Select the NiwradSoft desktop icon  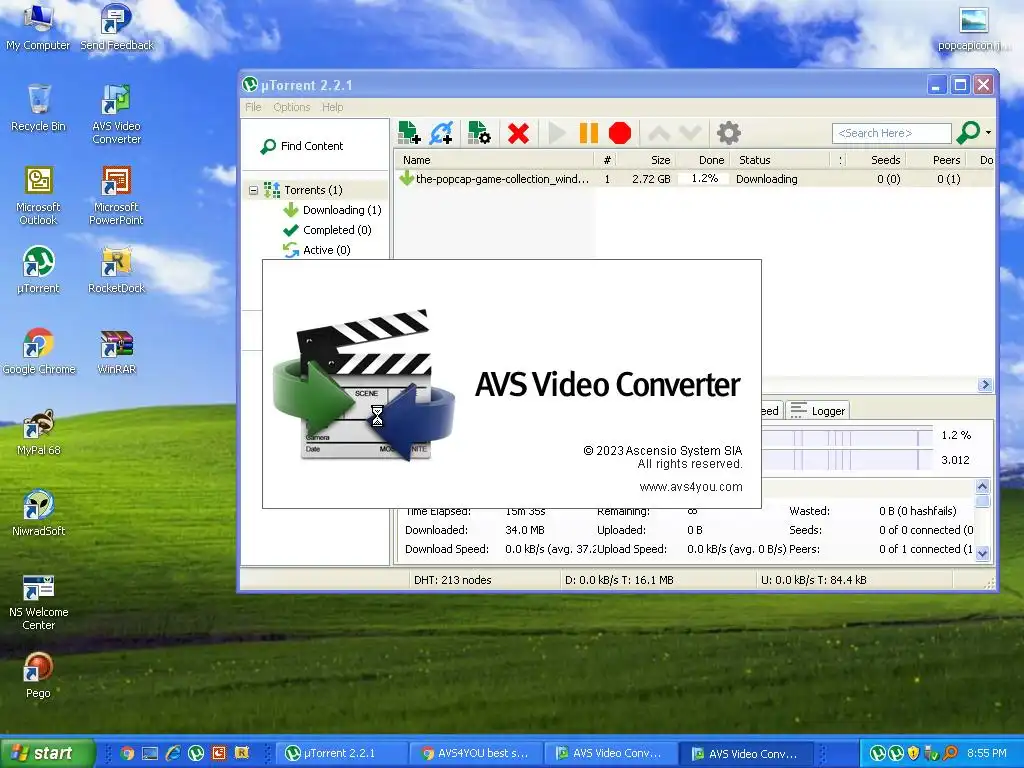tap(38, 513)
